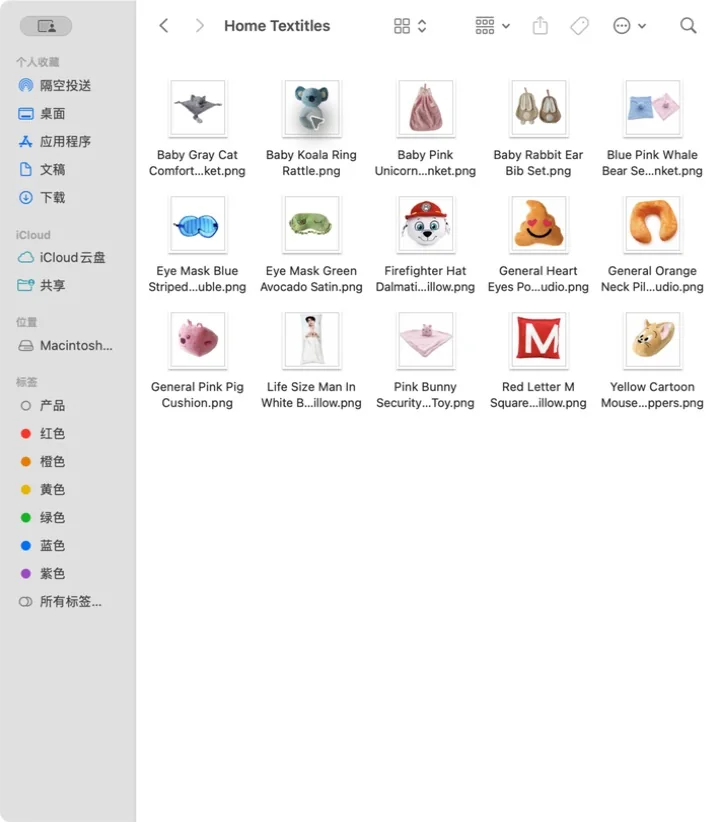The width and height of the screenshot is (716, 822).
Task: Select General Heart Eyes Poop thumbnail
Action: (539, 224)
